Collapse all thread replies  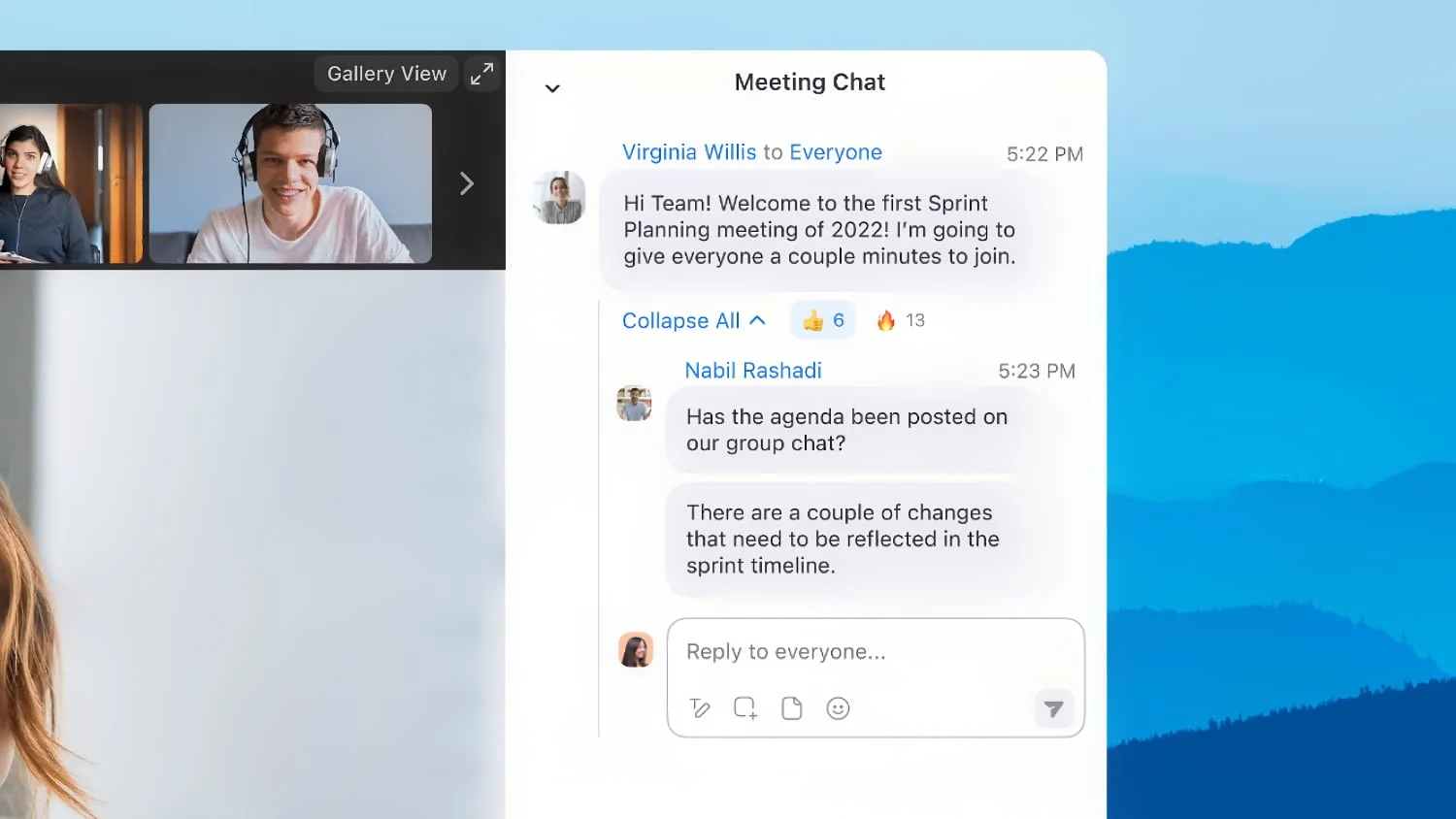pyautogui.click(x=693, y=320)
